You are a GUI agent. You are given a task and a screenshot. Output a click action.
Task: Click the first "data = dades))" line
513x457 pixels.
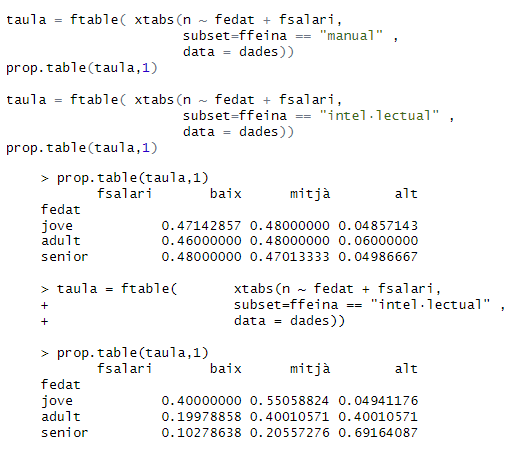point(238,52)
